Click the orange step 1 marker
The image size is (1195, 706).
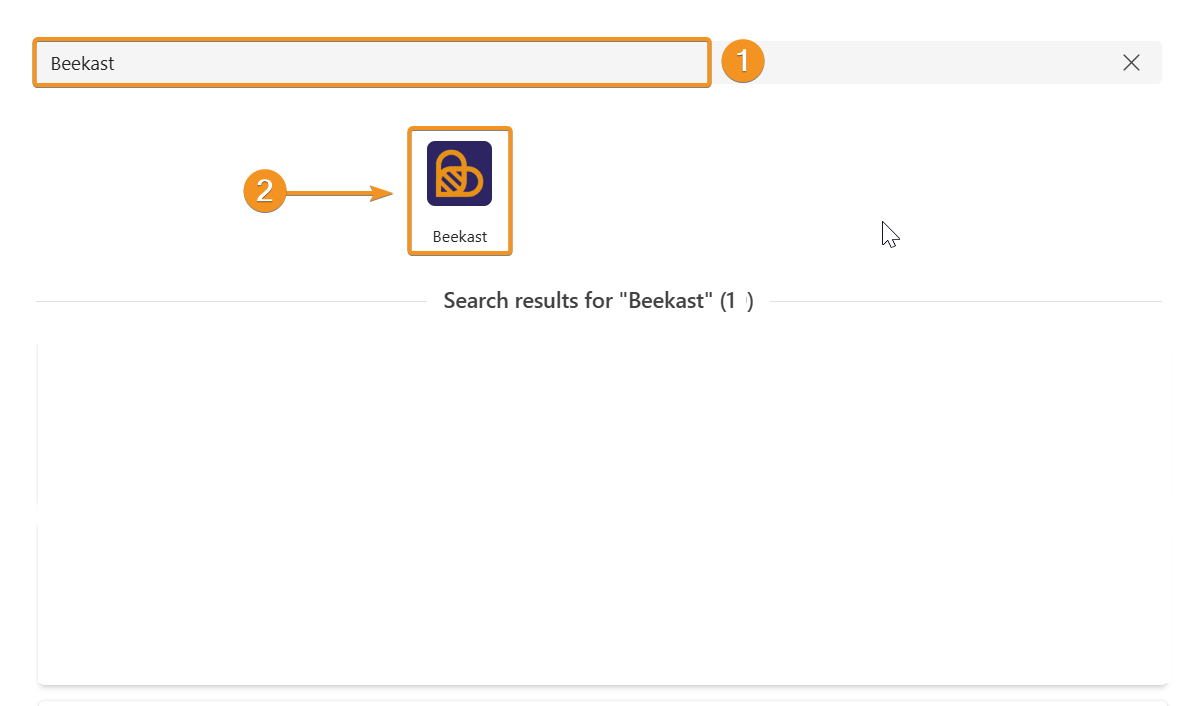pos(742,61)
